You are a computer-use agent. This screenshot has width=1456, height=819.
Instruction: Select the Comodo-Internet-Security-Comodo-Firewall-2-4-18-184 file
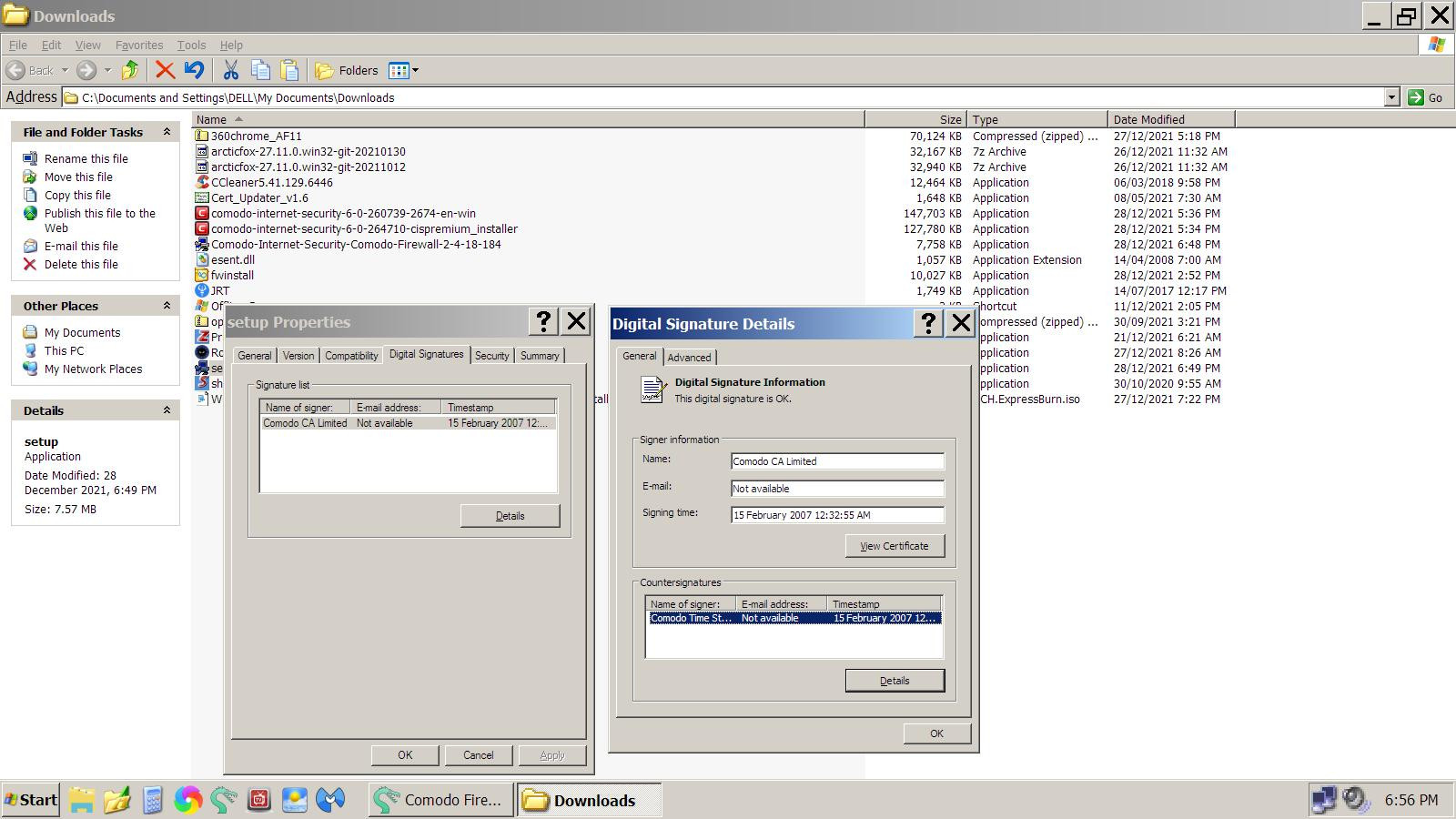(x=356, y=244)
